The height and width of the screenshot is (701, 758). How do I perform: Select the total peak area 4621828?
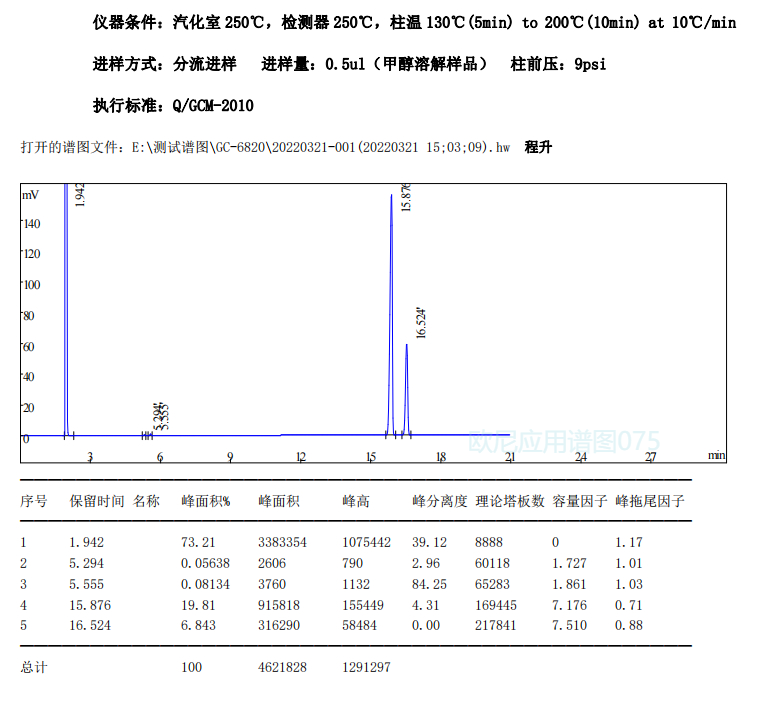(x=282, y=666)
